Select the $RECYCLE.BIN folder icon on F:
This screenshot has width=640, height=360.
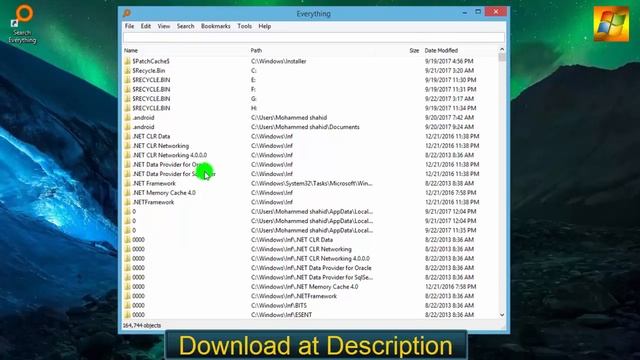click(127, 89)
